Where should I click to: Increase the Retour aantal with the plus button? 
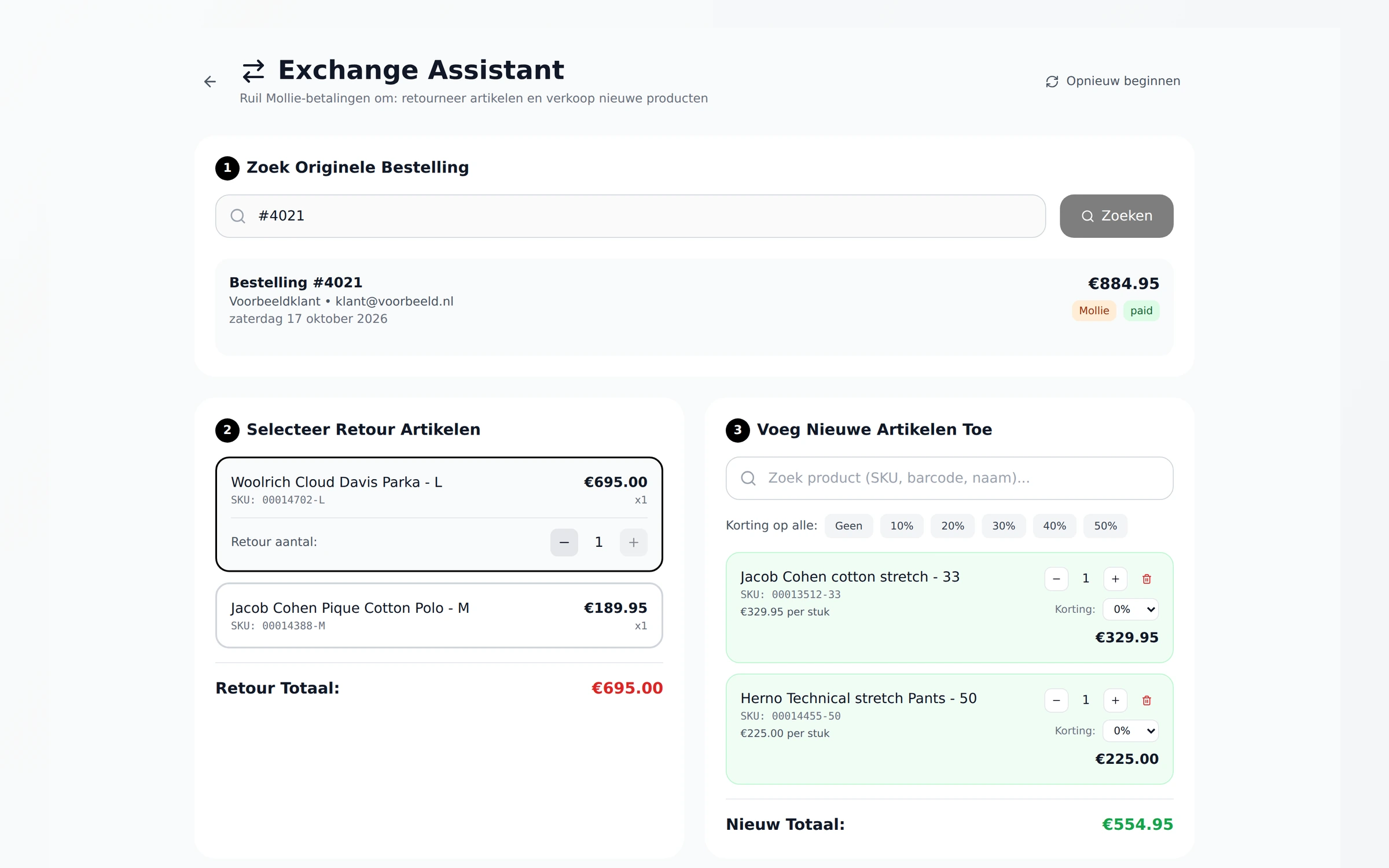(634, 542)
